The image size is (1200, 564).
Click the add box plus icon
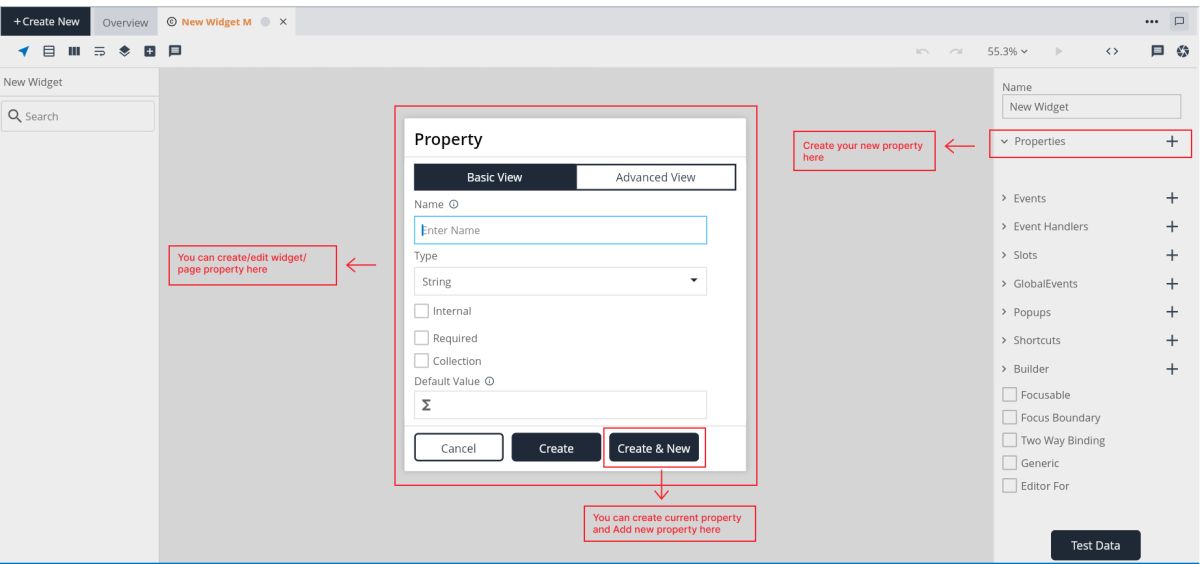click(x=150, y=51)
